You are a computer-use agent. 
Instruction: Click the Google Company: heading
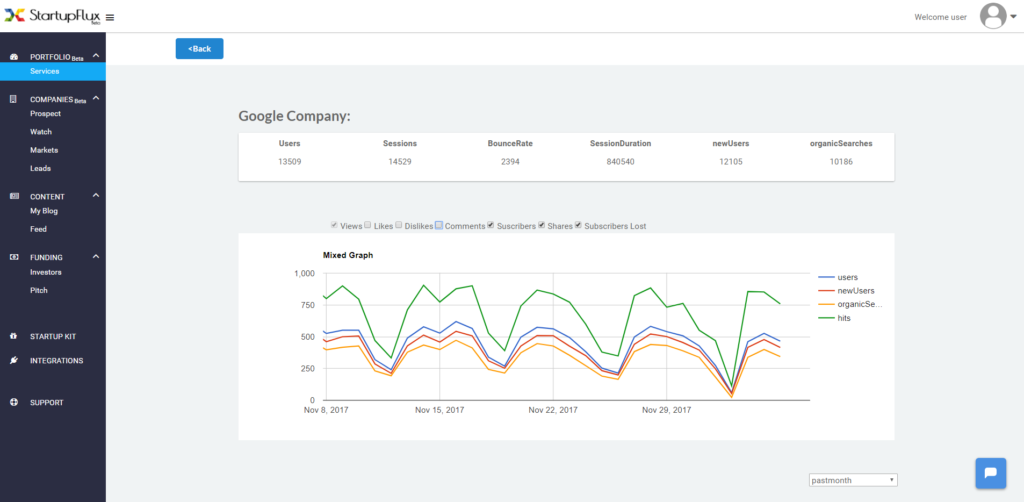295,117
